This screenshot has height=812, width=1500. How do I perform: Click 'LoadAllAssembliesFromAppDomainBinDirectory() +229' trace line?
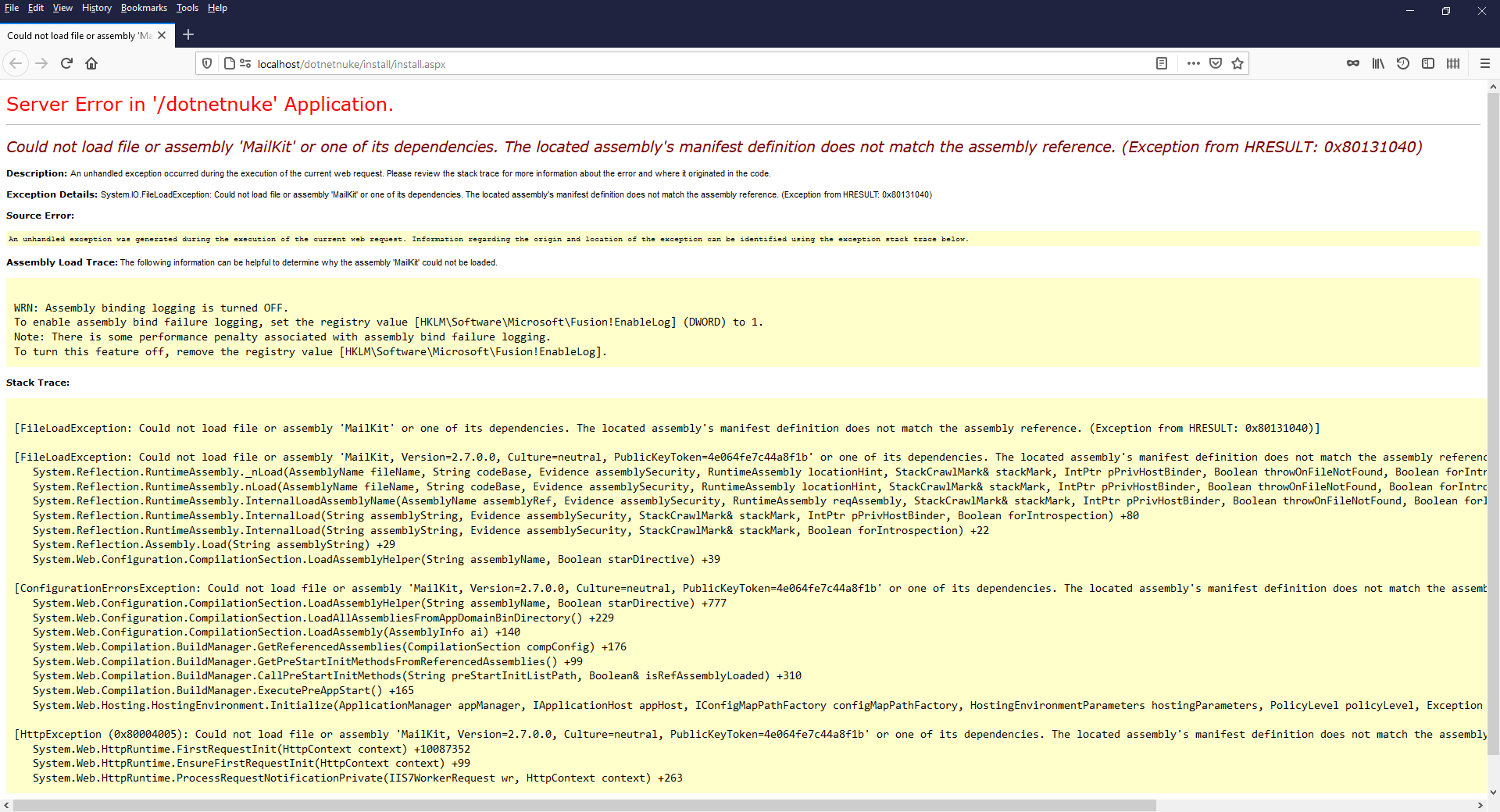click(x=323, y=618)
